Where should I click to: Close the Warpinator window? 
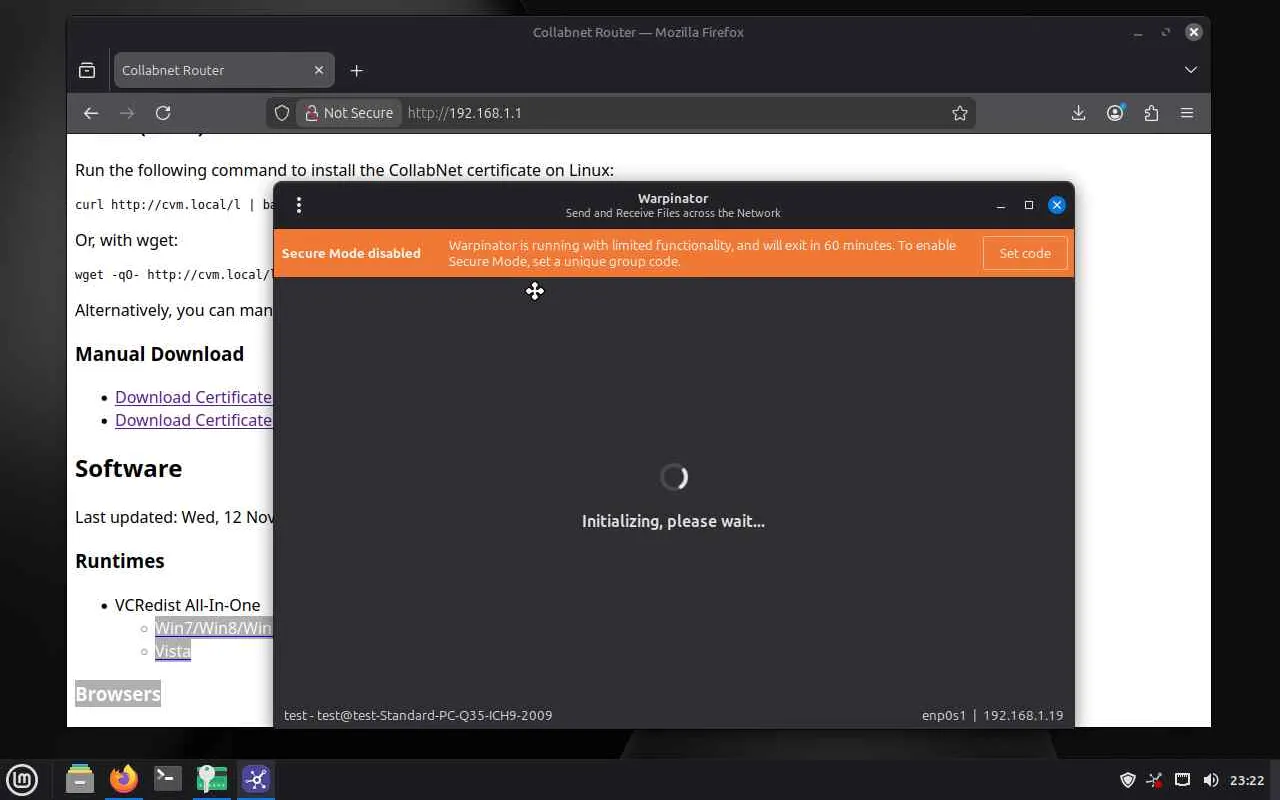click(x=1056, y=205)
